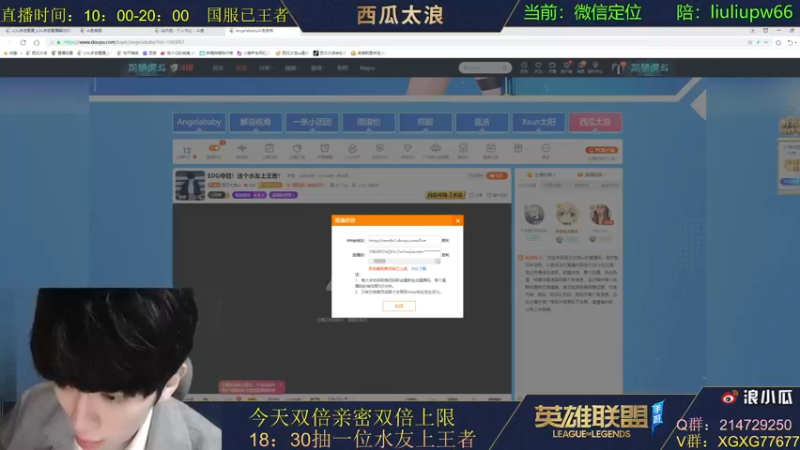Select the Xsun太阳 streamer tab
Viewport: 800px width, 450px height.
[538, 122]
